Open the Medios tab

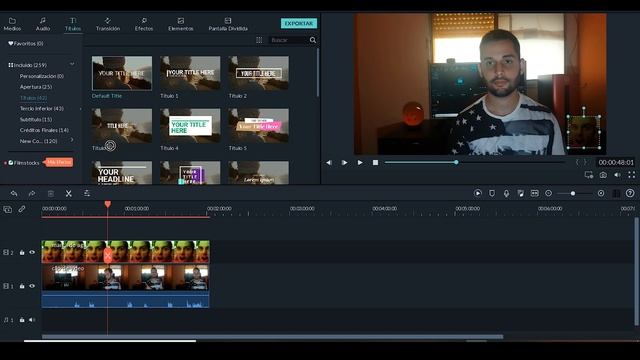12,24
